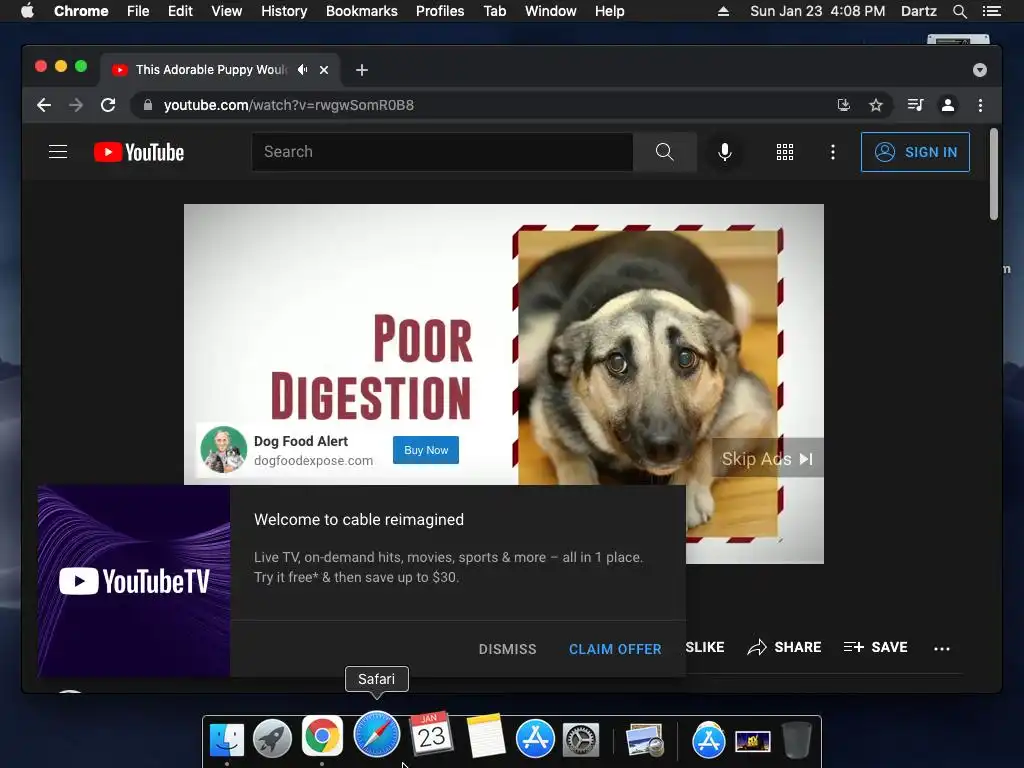Focus the YouTube Search field
1024x768 pixels.
442,152
